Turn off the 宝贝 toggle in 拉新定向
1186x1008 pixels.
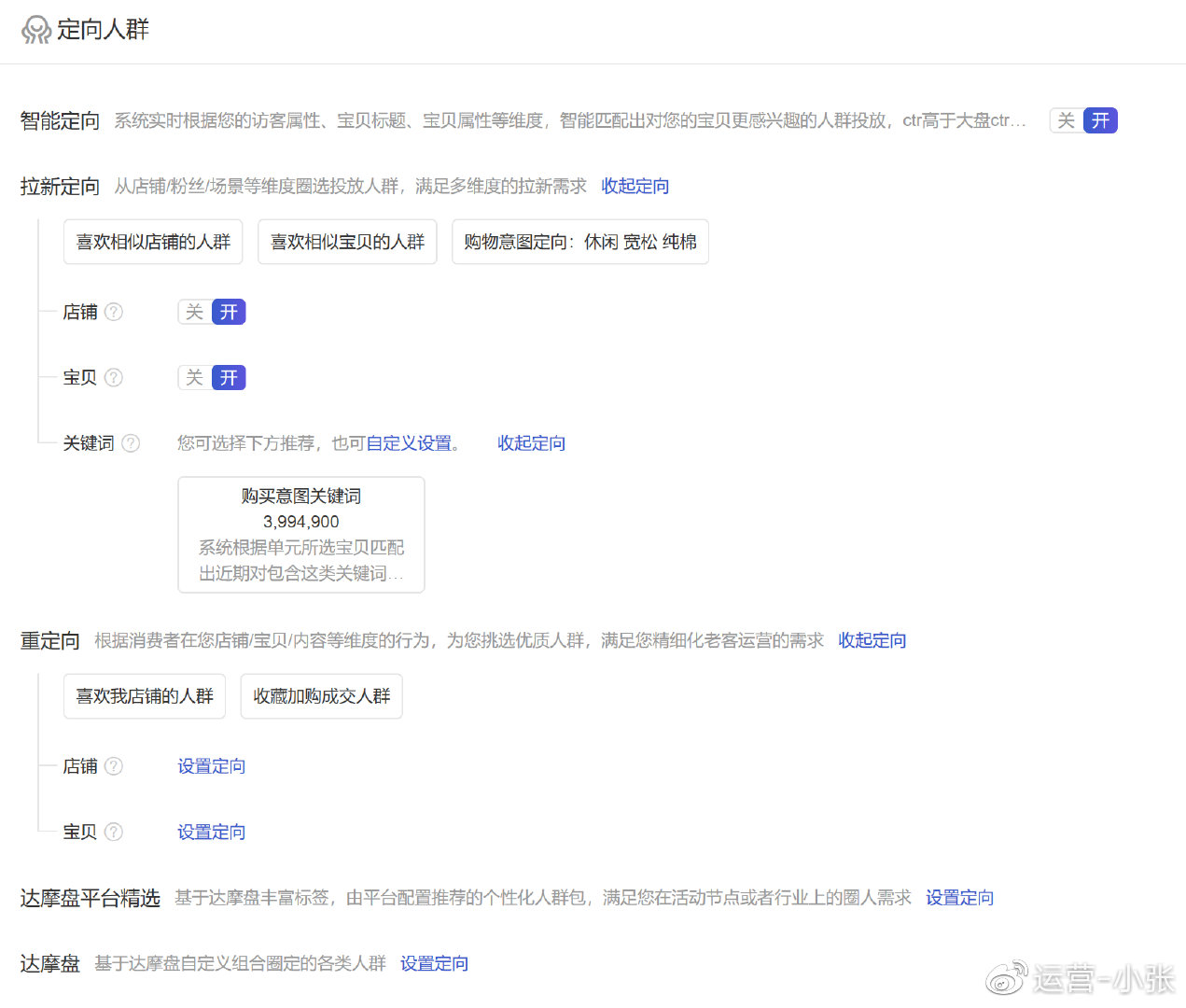coord(194,377)
